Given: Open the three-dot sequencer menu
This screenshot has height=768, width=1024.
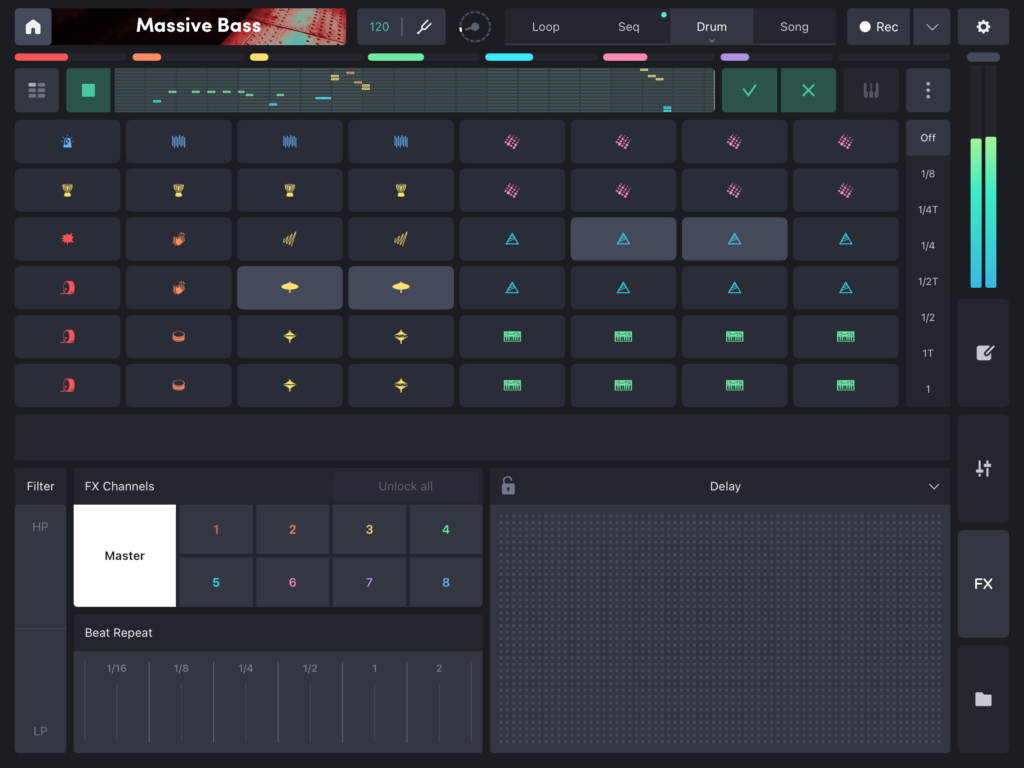Looking at the screenshot, I should (x=928, y=90).
